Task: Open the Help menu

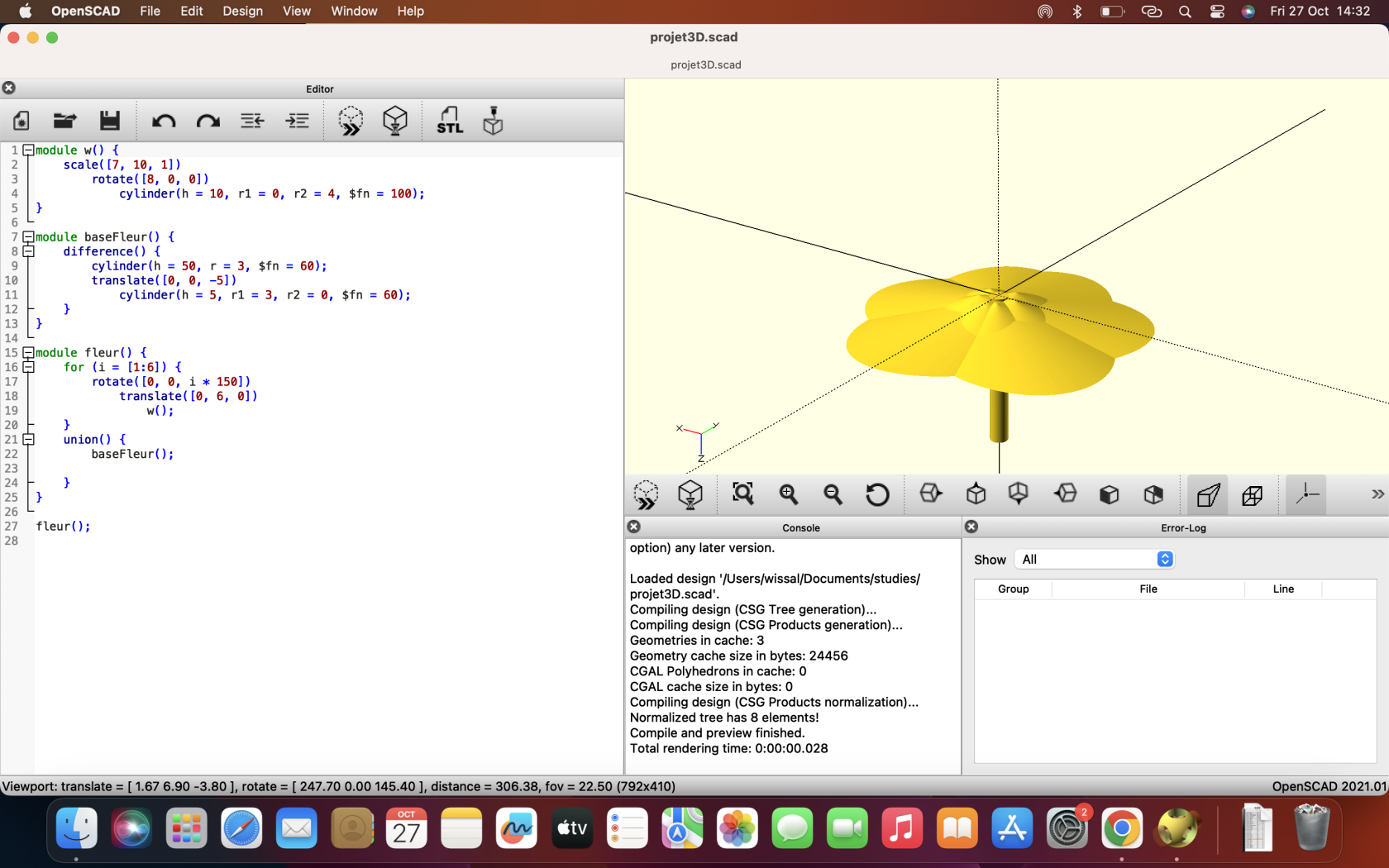Action: pyautogui.click(x=410, y=11)
